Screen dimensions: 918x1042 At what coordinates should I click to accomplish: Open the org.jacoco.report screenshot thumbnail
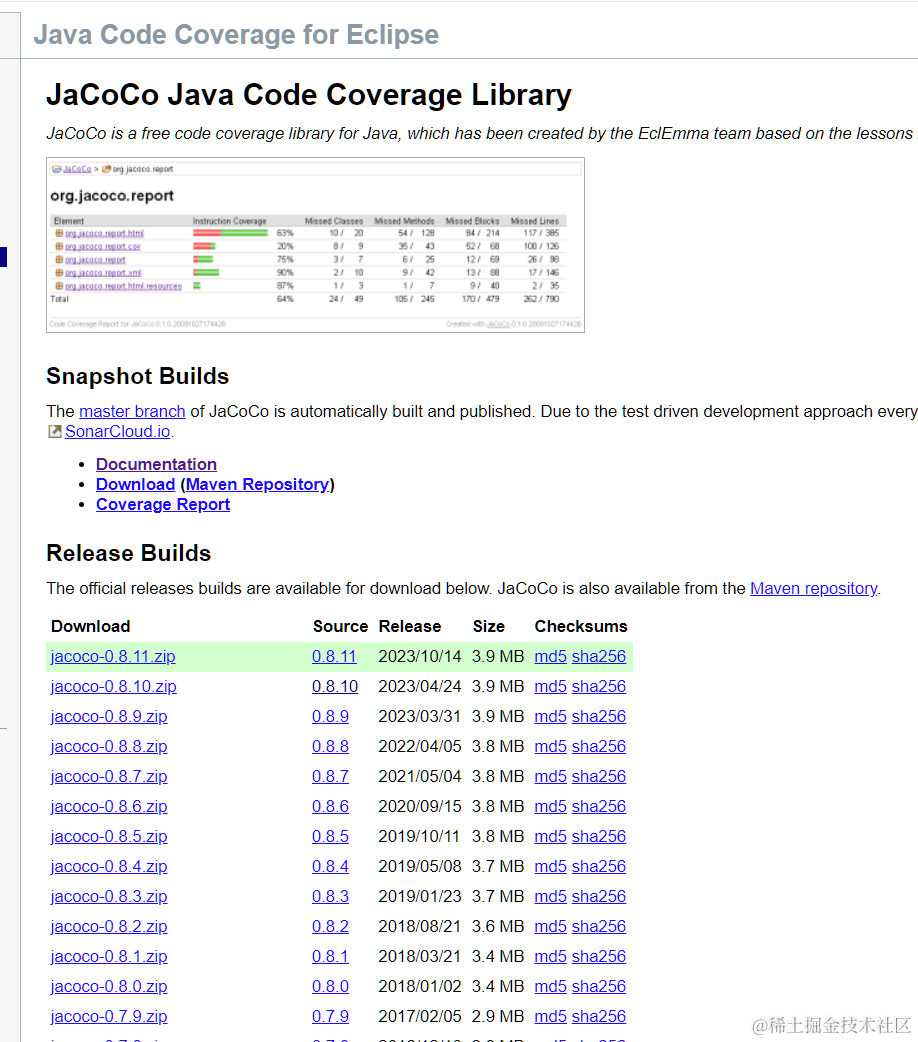[315, 245]
